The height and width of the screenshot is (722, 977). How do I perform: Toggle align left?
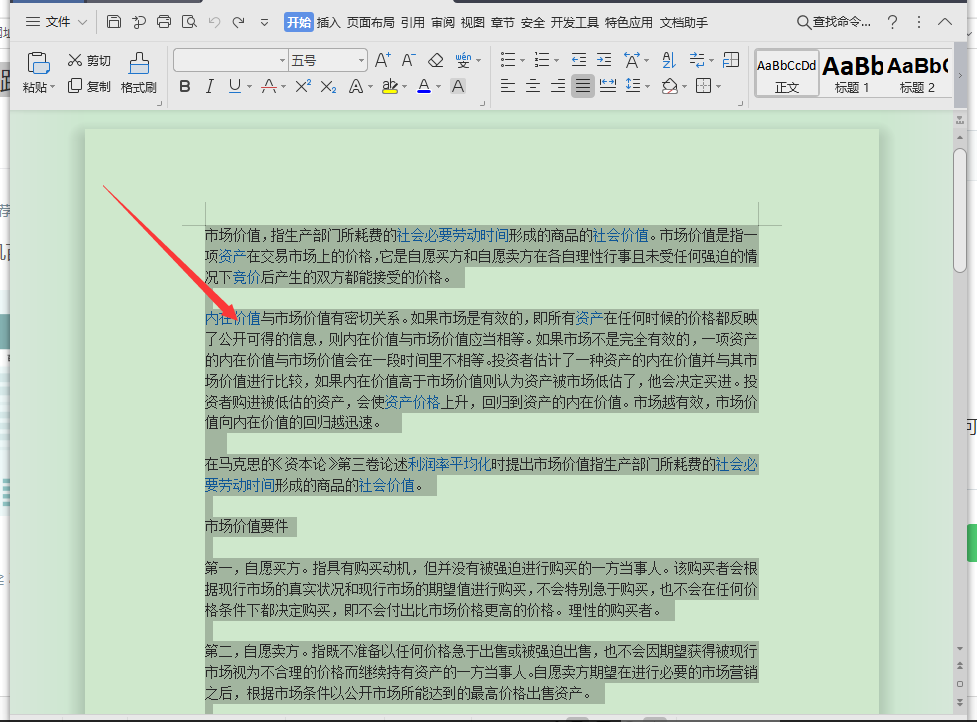pos(508,85)
